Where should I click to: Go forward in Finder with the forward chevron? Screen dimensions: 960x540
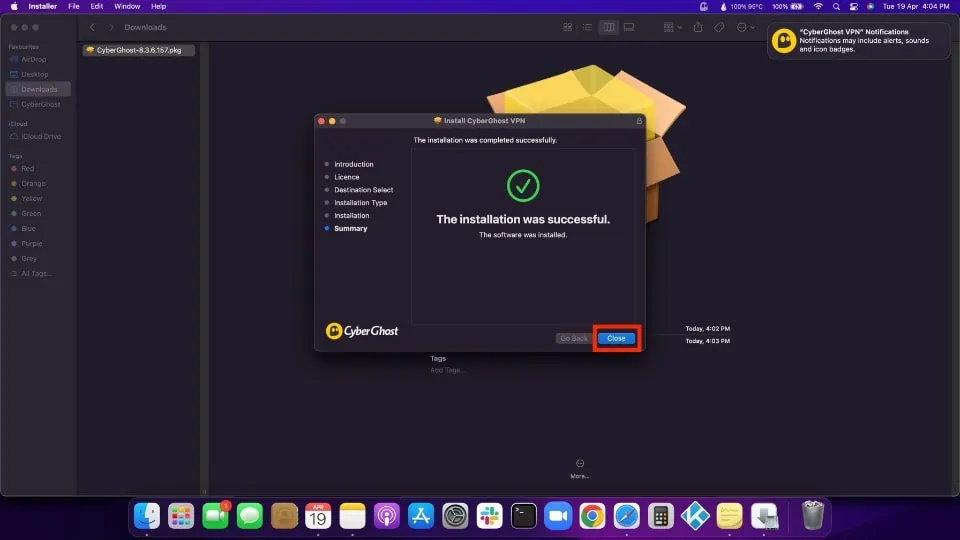(x=111, y=28)
